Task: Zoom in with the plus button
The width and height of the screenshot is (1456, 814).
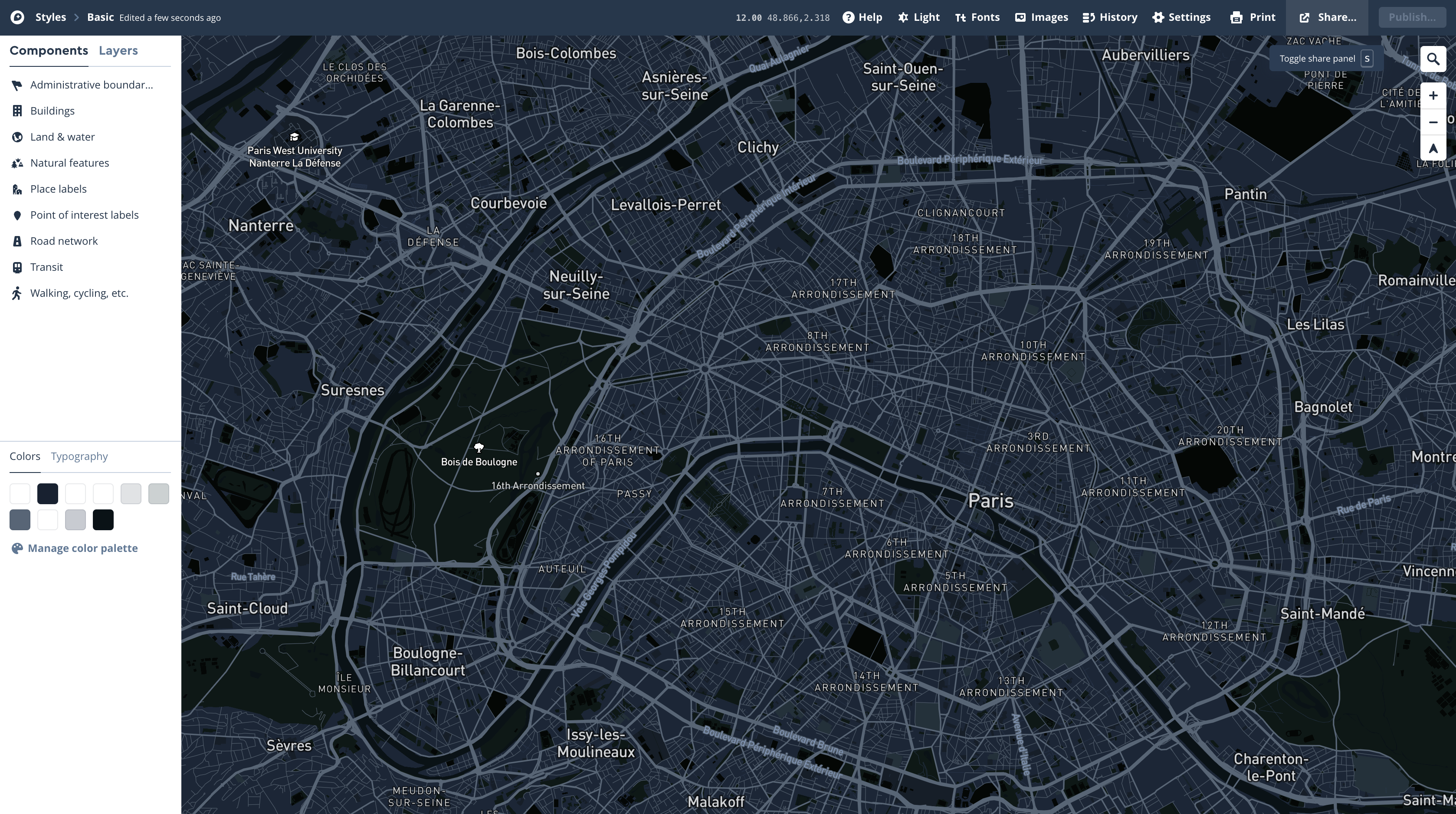Action: [x=1433, y=95]
